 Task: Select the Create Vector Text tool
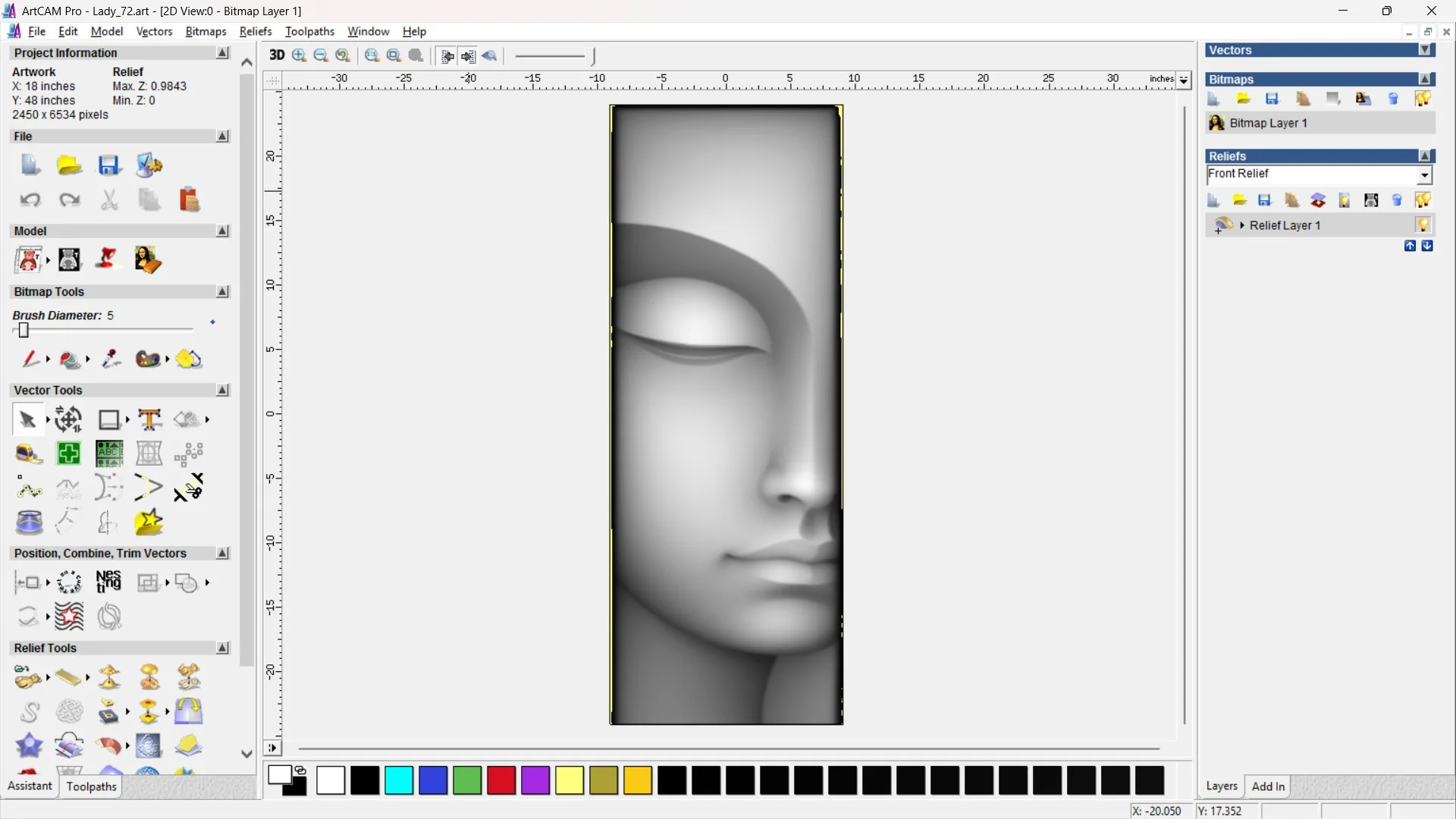click(x=149, y=419)
